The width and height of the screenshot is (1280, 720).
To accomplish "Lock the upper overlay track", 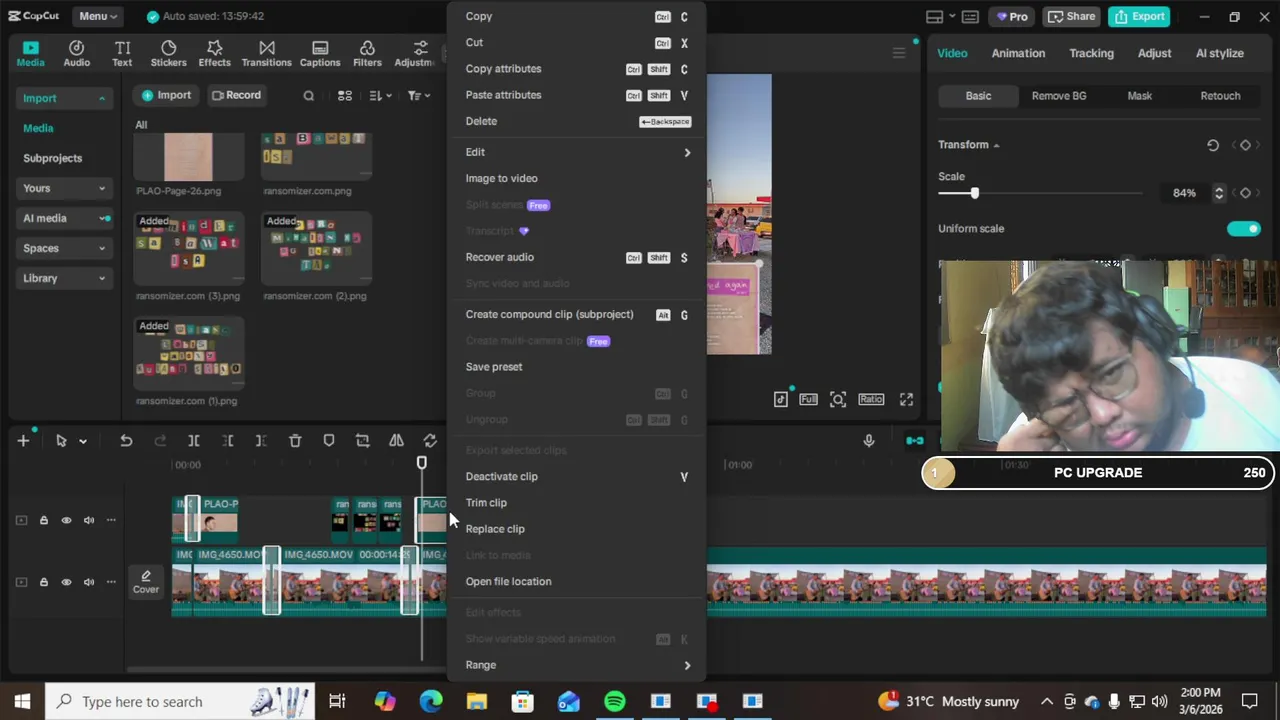I will 43,520.
